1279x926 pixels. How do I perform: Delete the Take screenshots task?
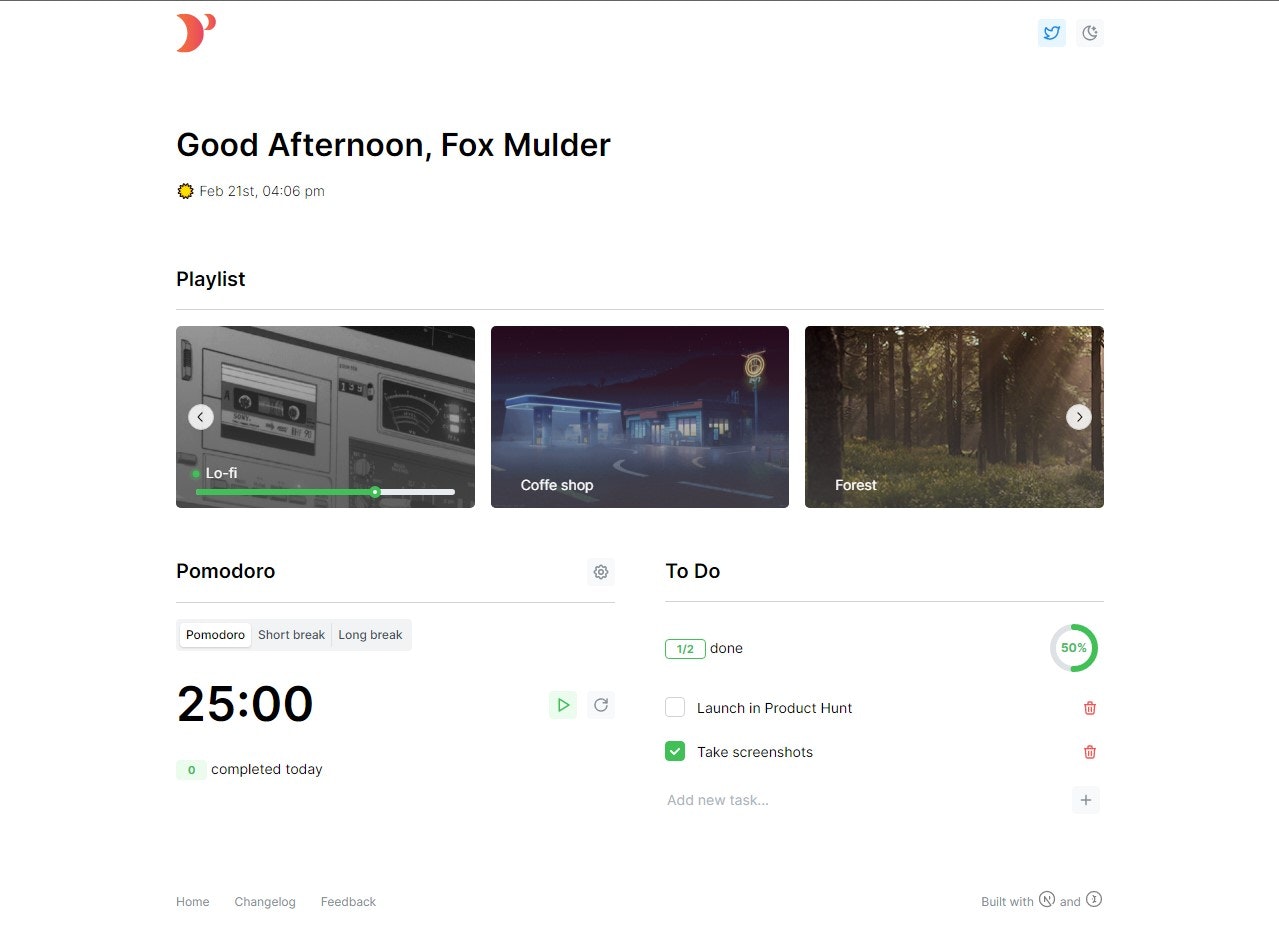coord(1090,752)
